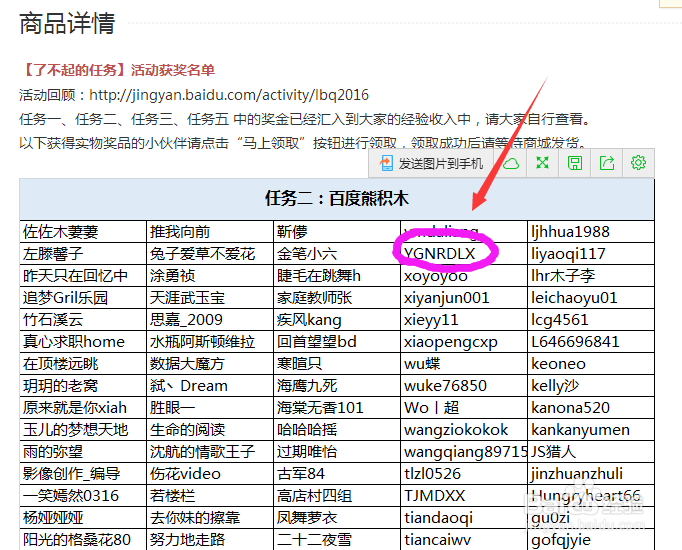Click the red 活动获奖名单 heading
This screenshot has width=682, height=550.
coord(173,70)
